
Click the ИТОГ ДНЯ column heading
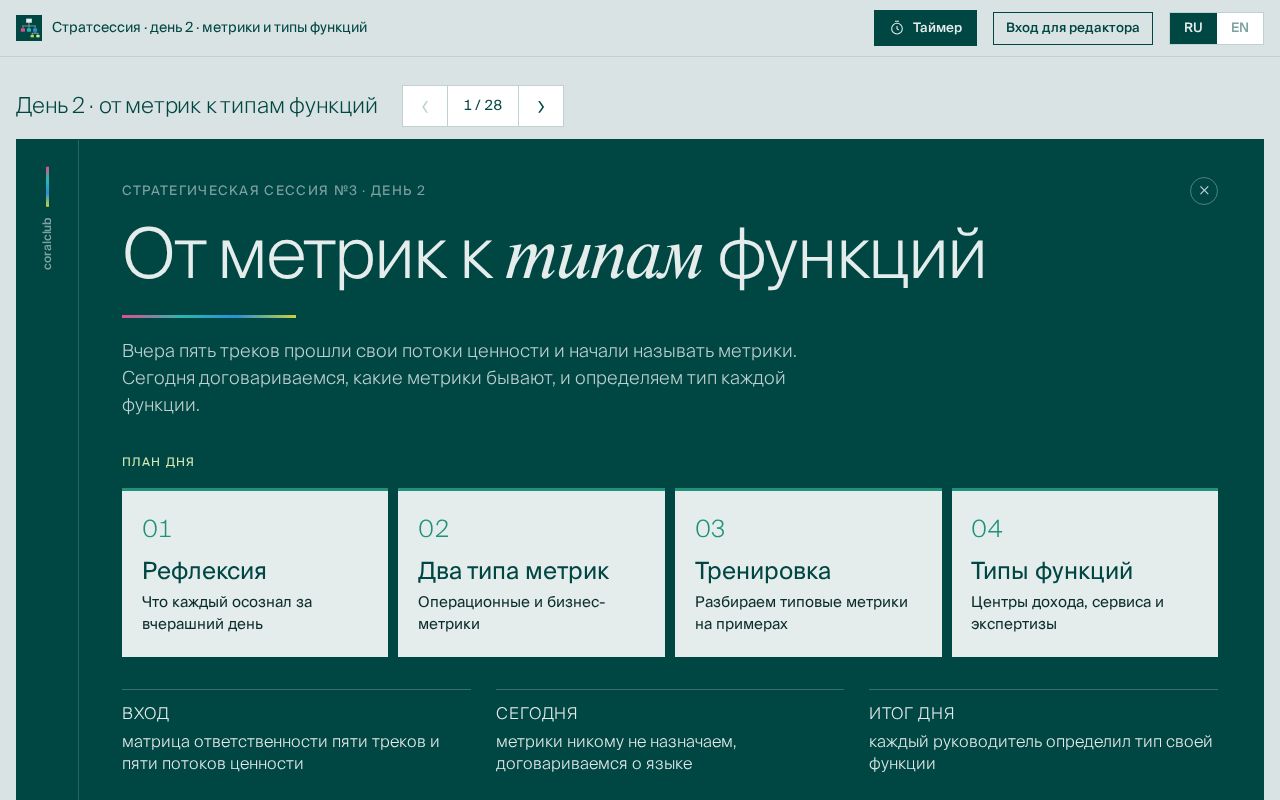coord(912,714)
